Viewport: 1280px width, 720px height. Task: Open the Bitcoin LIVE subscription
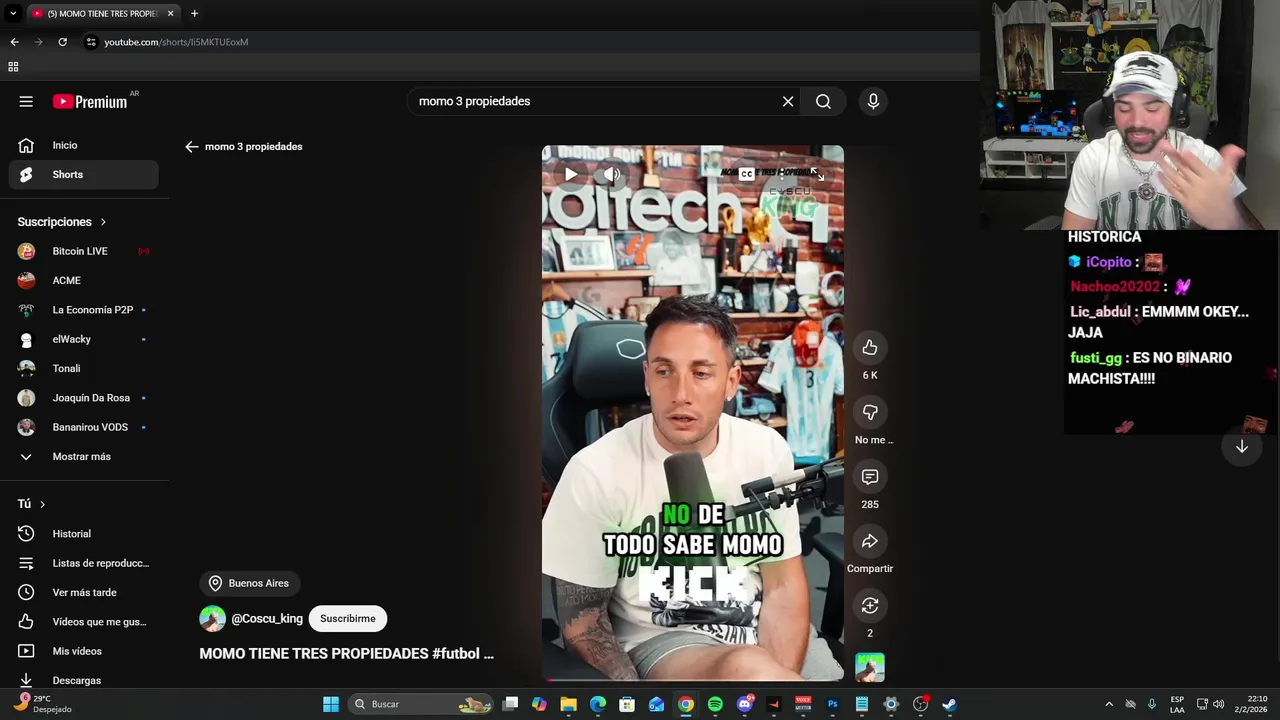click(x=84, y=251)
